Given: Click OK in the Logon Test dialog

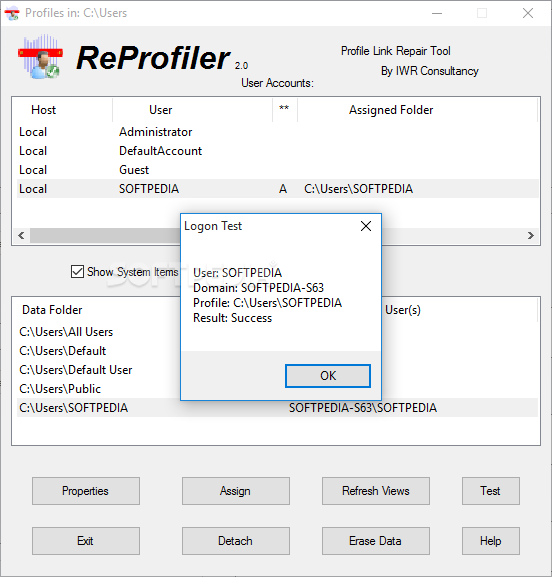Looking at the screenshot, I should [328, 376].
